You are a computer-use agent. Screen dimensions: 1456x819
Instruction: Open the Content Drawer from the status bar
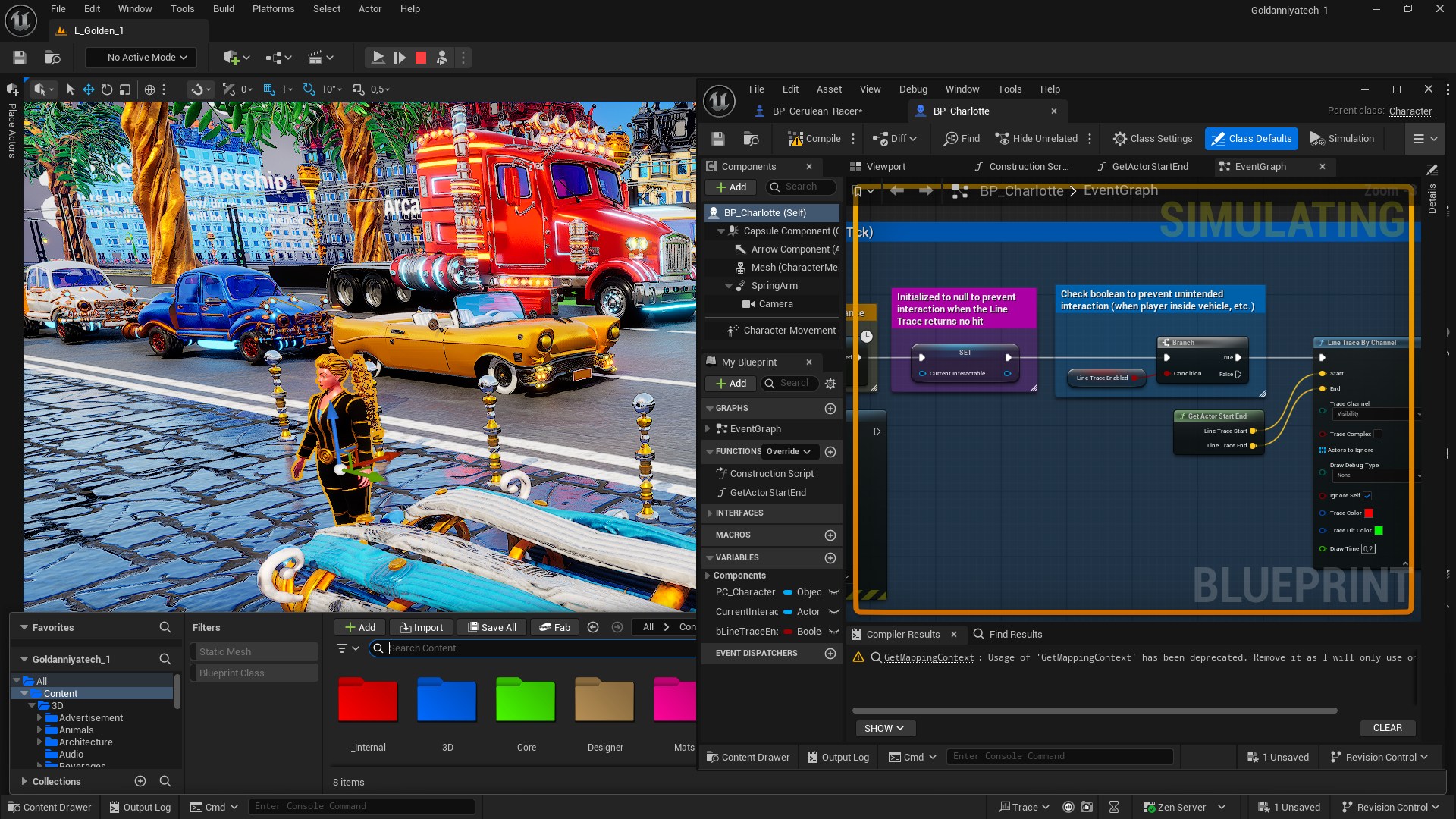click(x=49, y=806)
